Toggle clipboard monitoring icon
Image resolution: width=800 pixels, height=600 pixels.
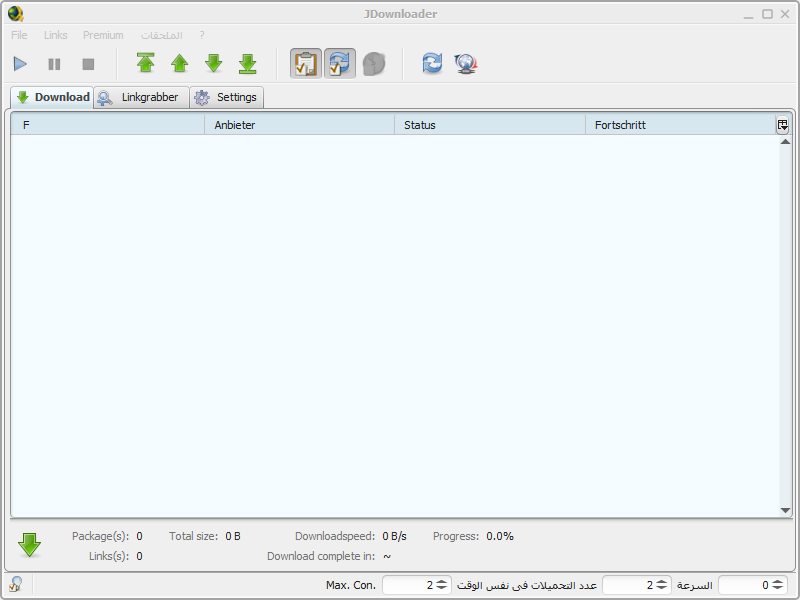click(x=306, y=64)
